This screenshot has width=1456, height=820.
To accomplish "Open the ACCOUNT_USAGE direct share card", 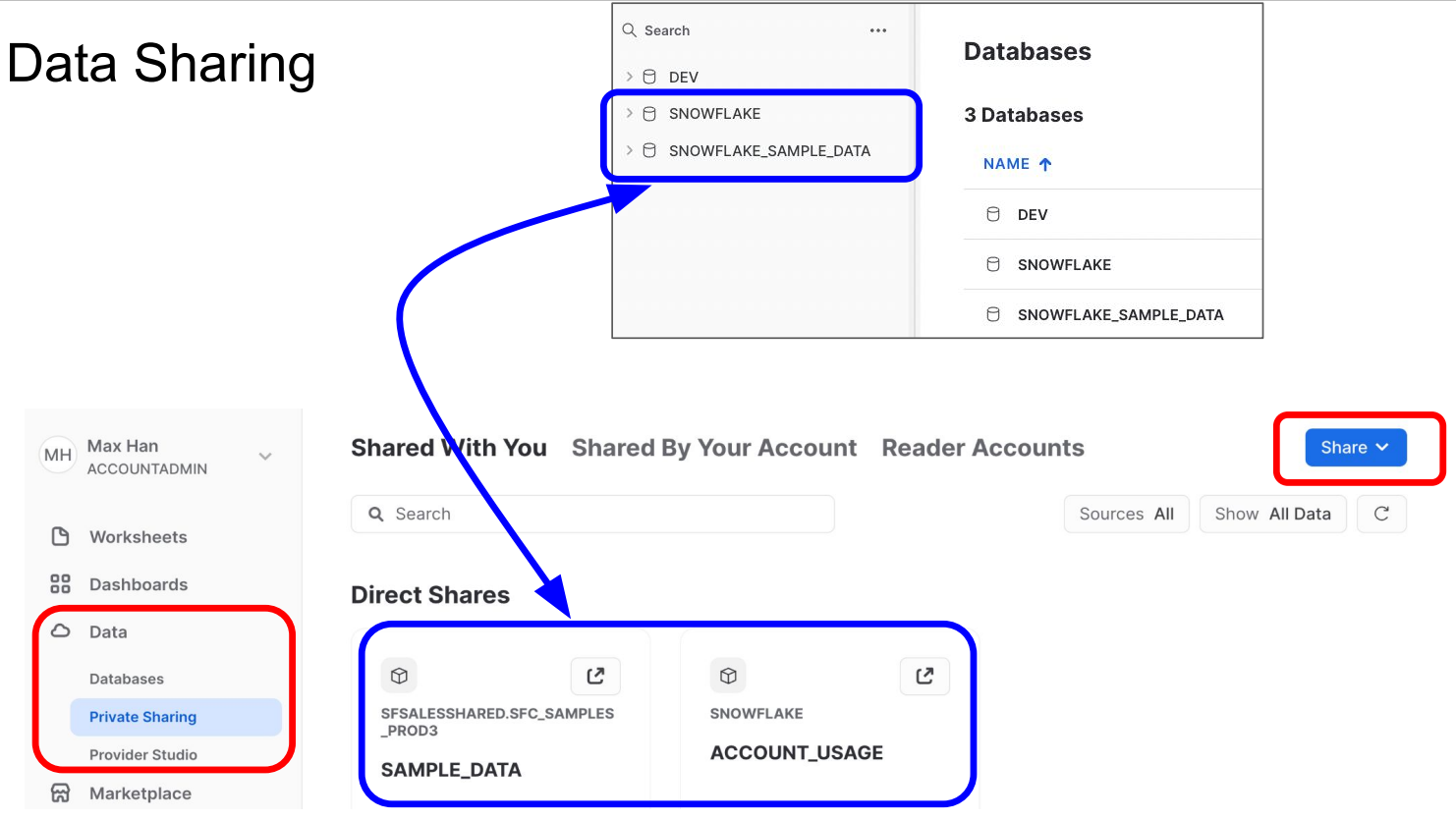I will coord(828,717).
